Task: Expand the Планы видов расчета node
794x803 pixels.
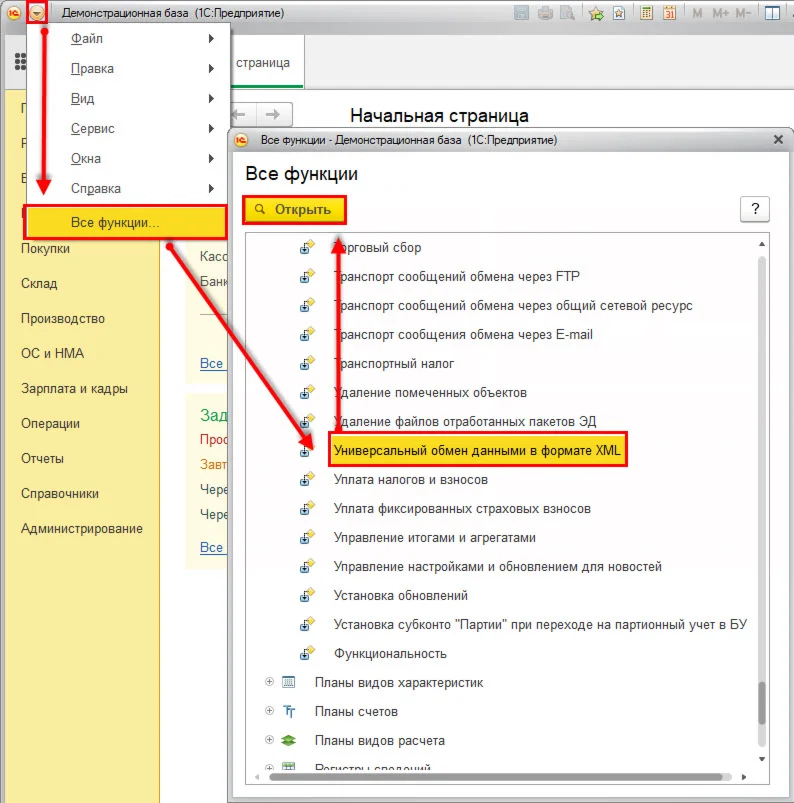Action: (x=269, y=739)
